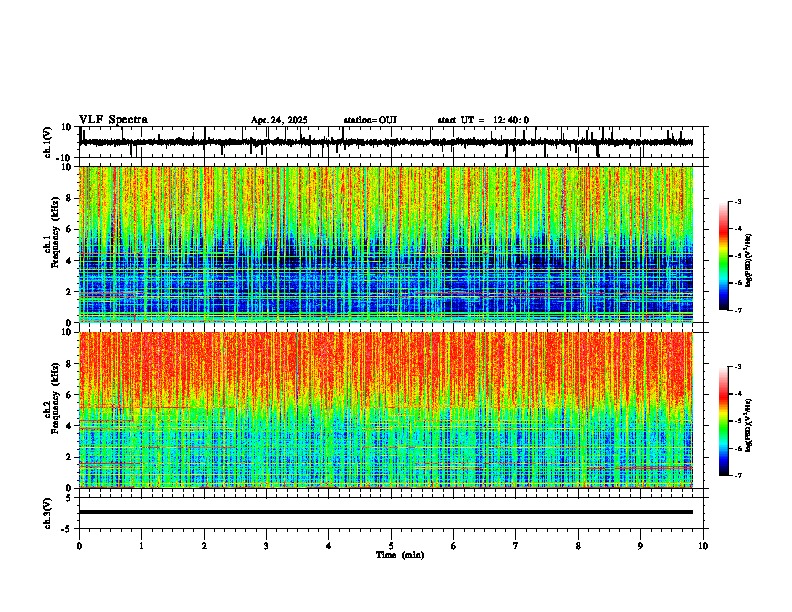Click the "ch.3(V)" axis label
Screen dimensions: 792x612
[48, 513]
